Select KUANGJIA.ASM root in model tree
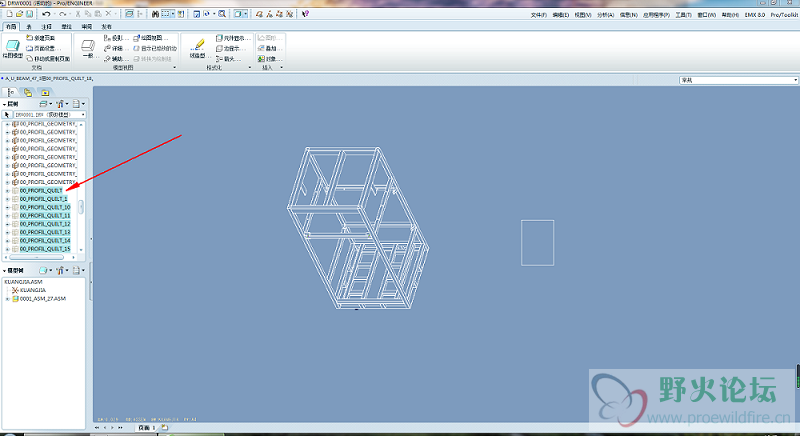The width and height of the screenshot is (800, 436). [23, 281]
